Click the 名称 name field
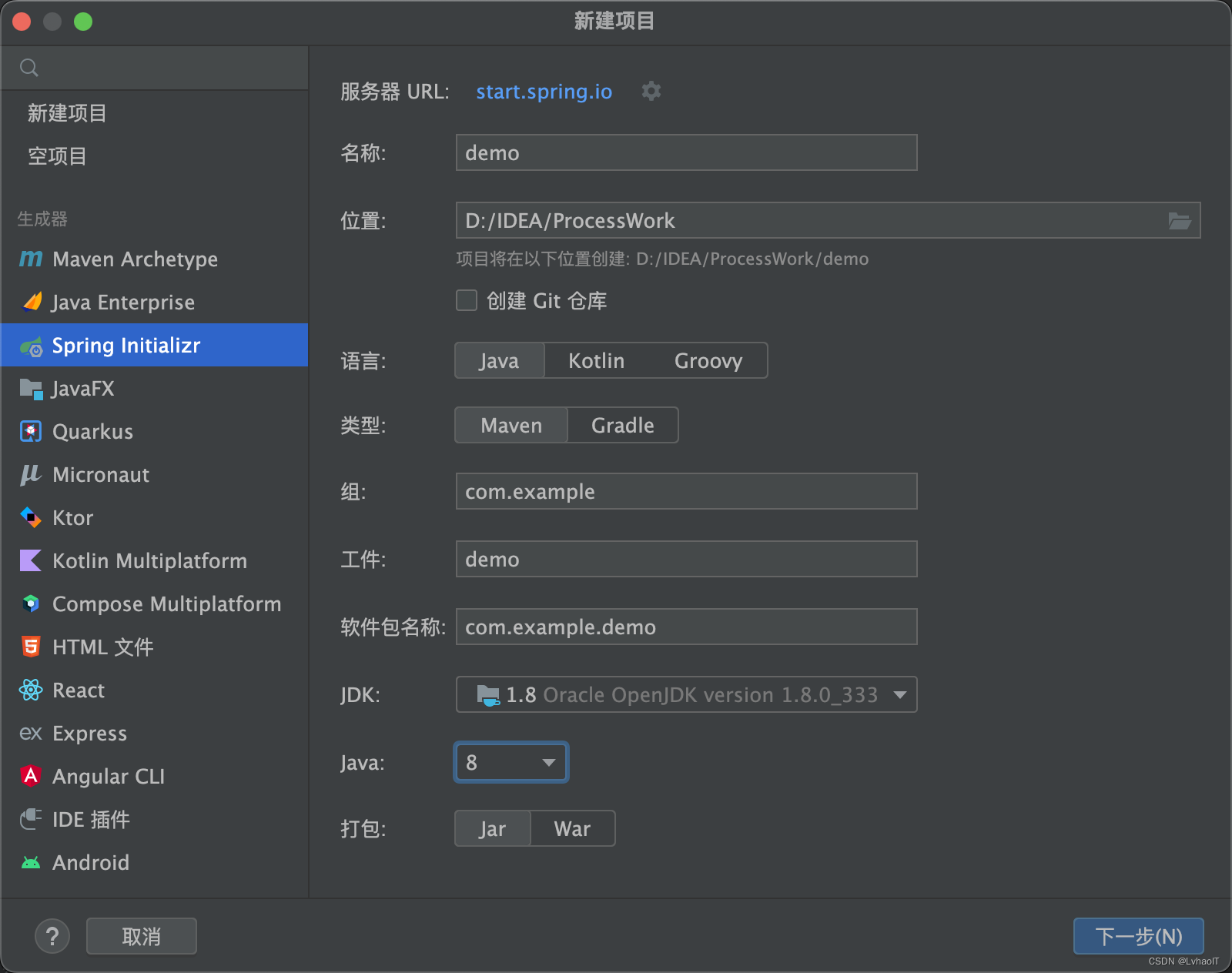Image resolution: width=1232 pixels, height=973 pixels. pyautogui.click(x=687, y=152)
